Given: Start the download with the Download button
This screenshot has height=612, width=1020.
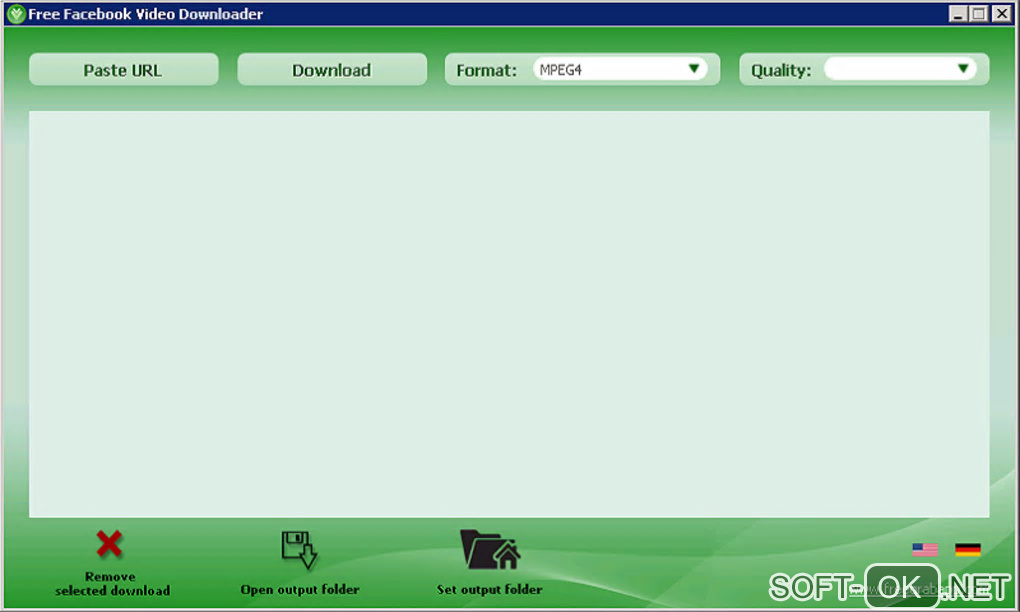Looking at the screenshot, I should click(332, 70).
